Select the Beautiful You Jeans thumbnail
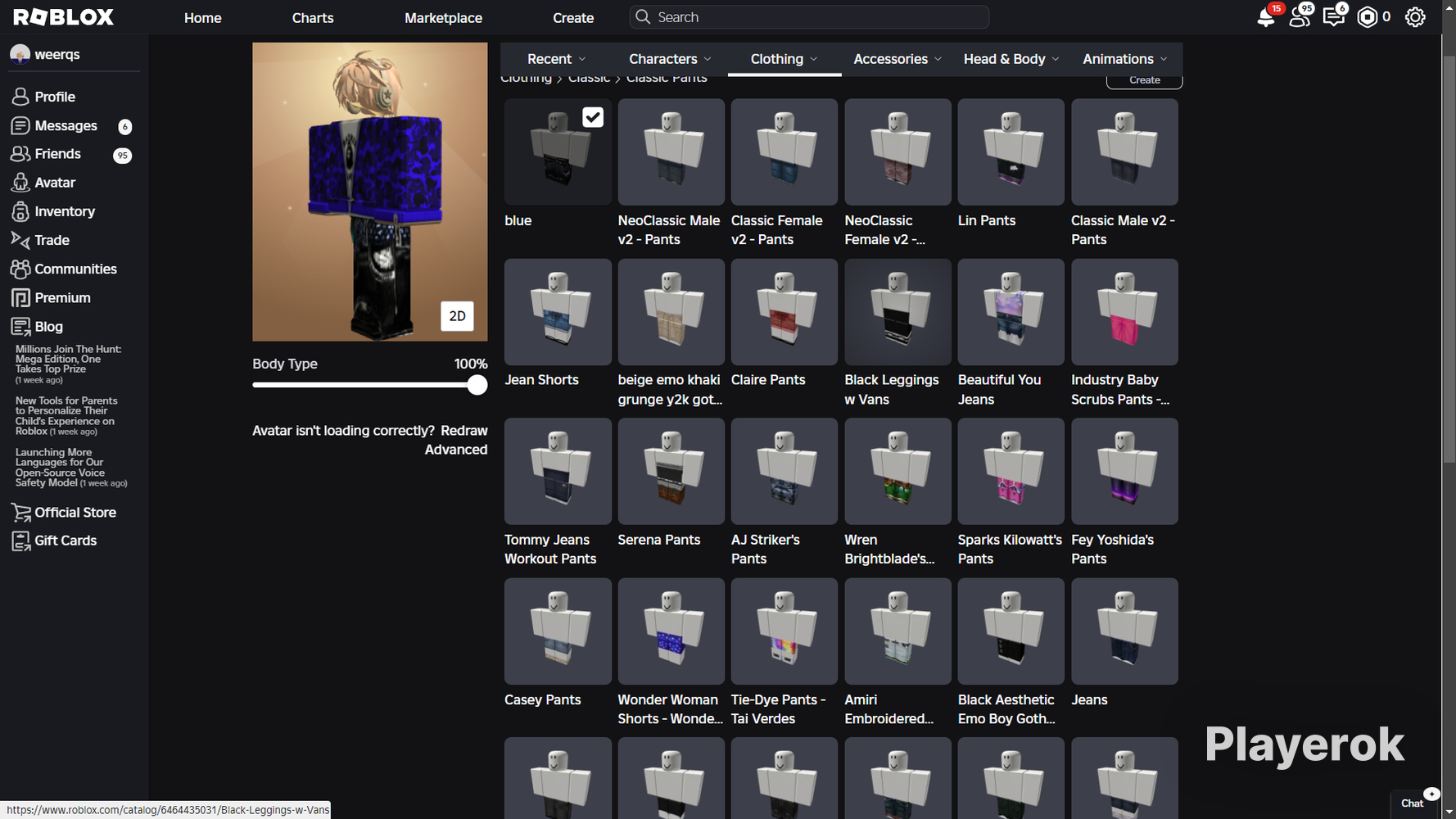1456x819 pixels. pos(1011,312)
